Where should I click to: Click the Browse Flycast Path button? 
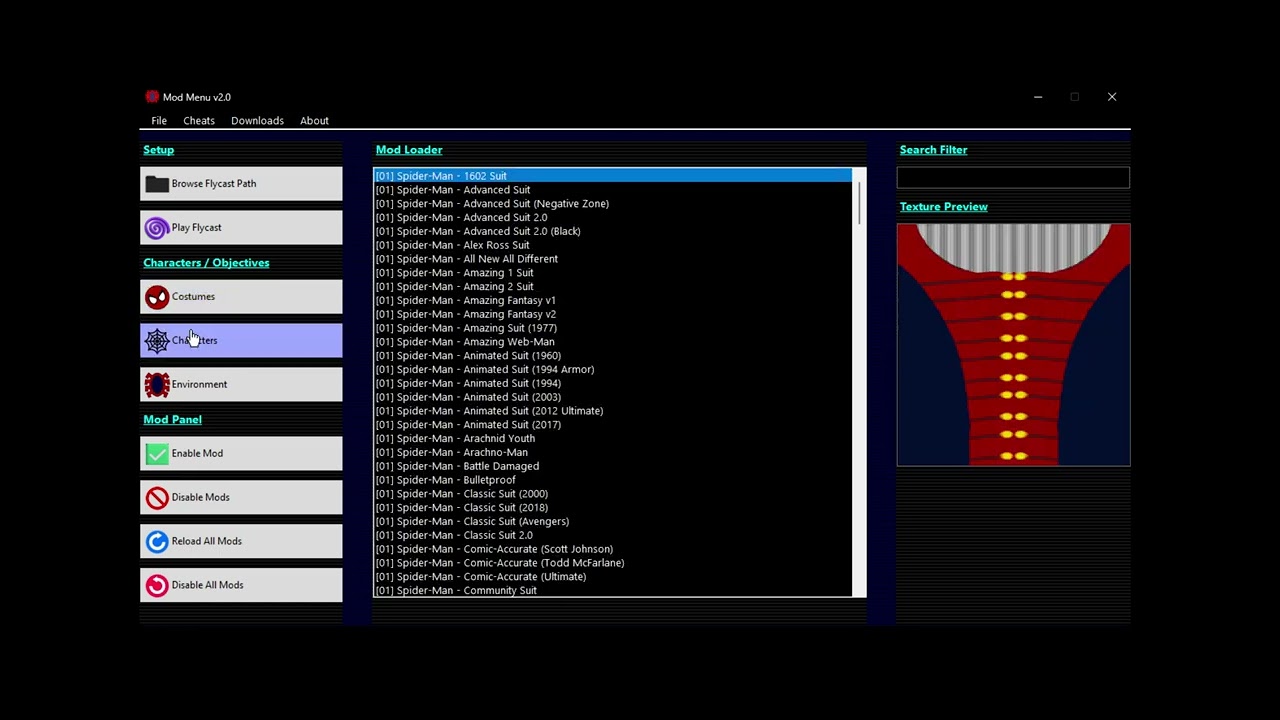[241, 184]
